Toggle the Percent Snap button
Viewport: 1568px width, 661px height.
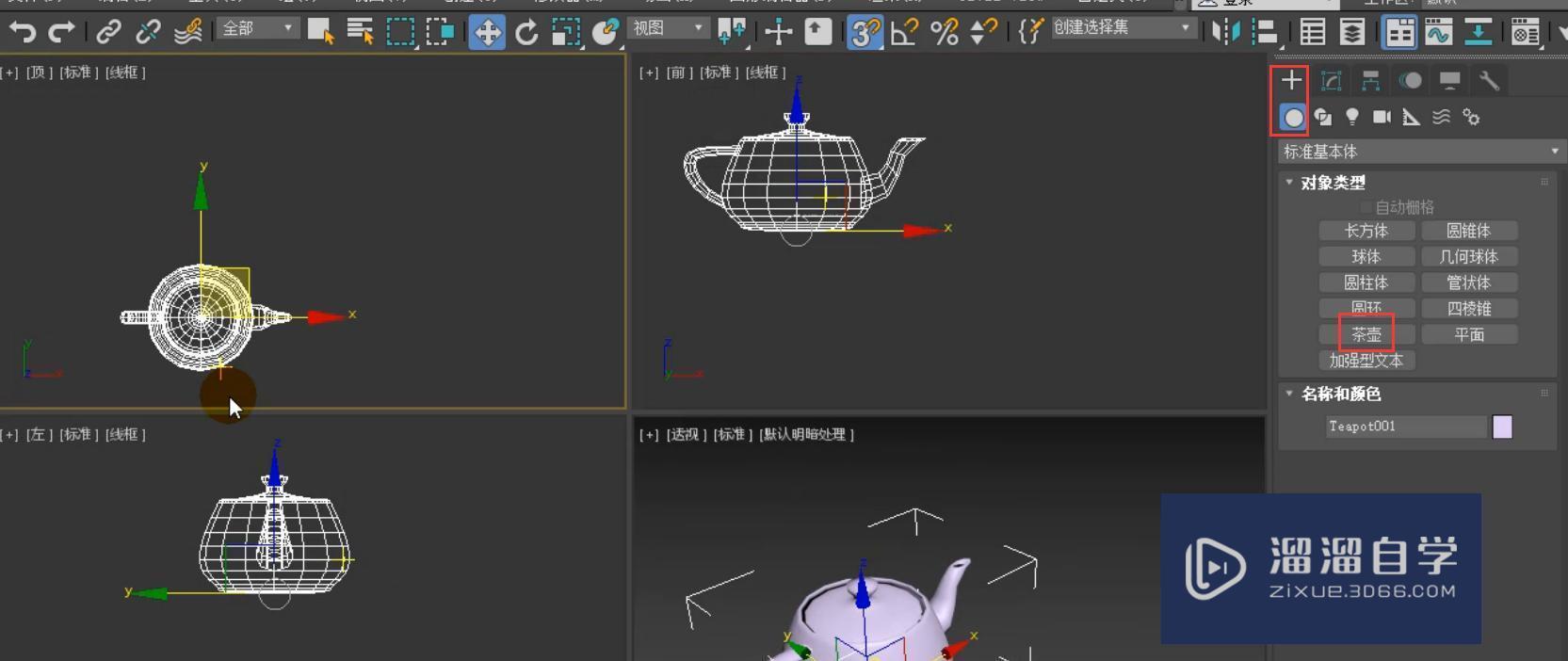[x=945, y=32]
